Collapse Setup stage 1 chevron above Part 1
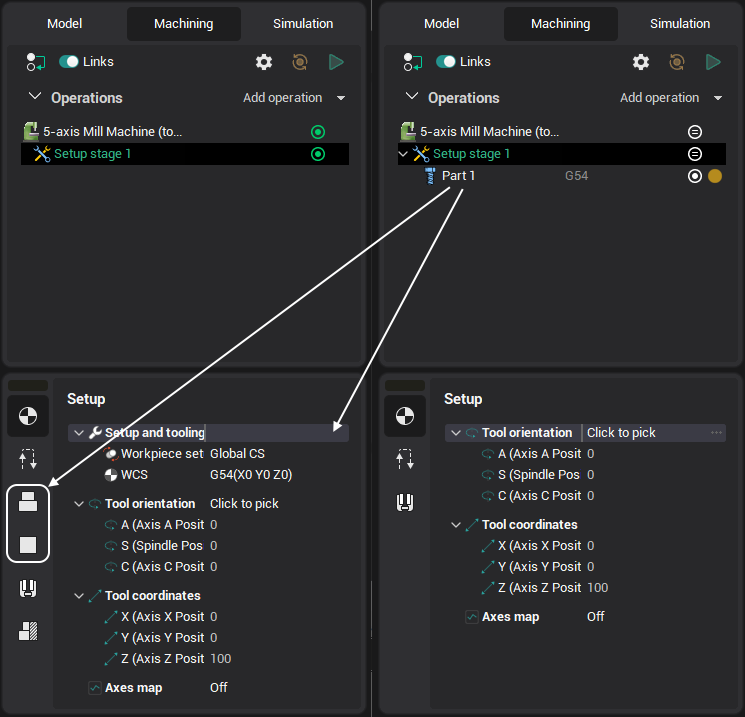Viewport: 745px width, 717px height. pyautogui.click(x=403, y=154)
